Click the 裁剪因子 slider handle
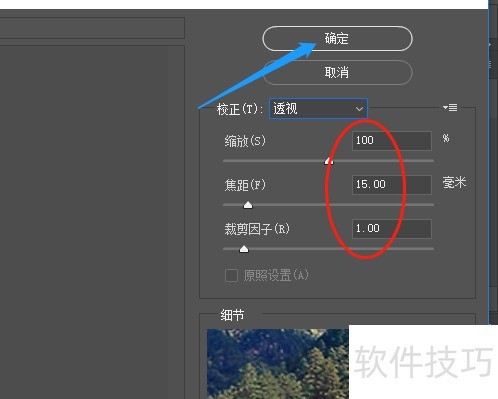498x399 pixels. point(244,249)
